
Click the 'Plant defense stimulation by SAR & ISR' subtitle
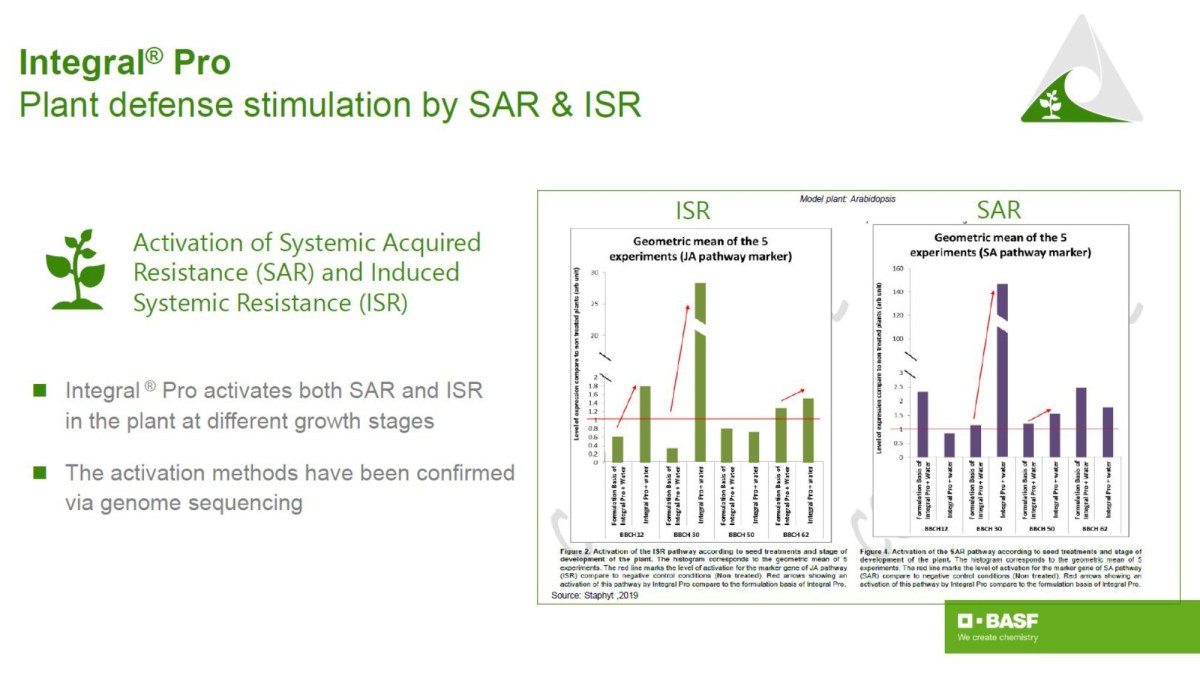click(330, 104)
